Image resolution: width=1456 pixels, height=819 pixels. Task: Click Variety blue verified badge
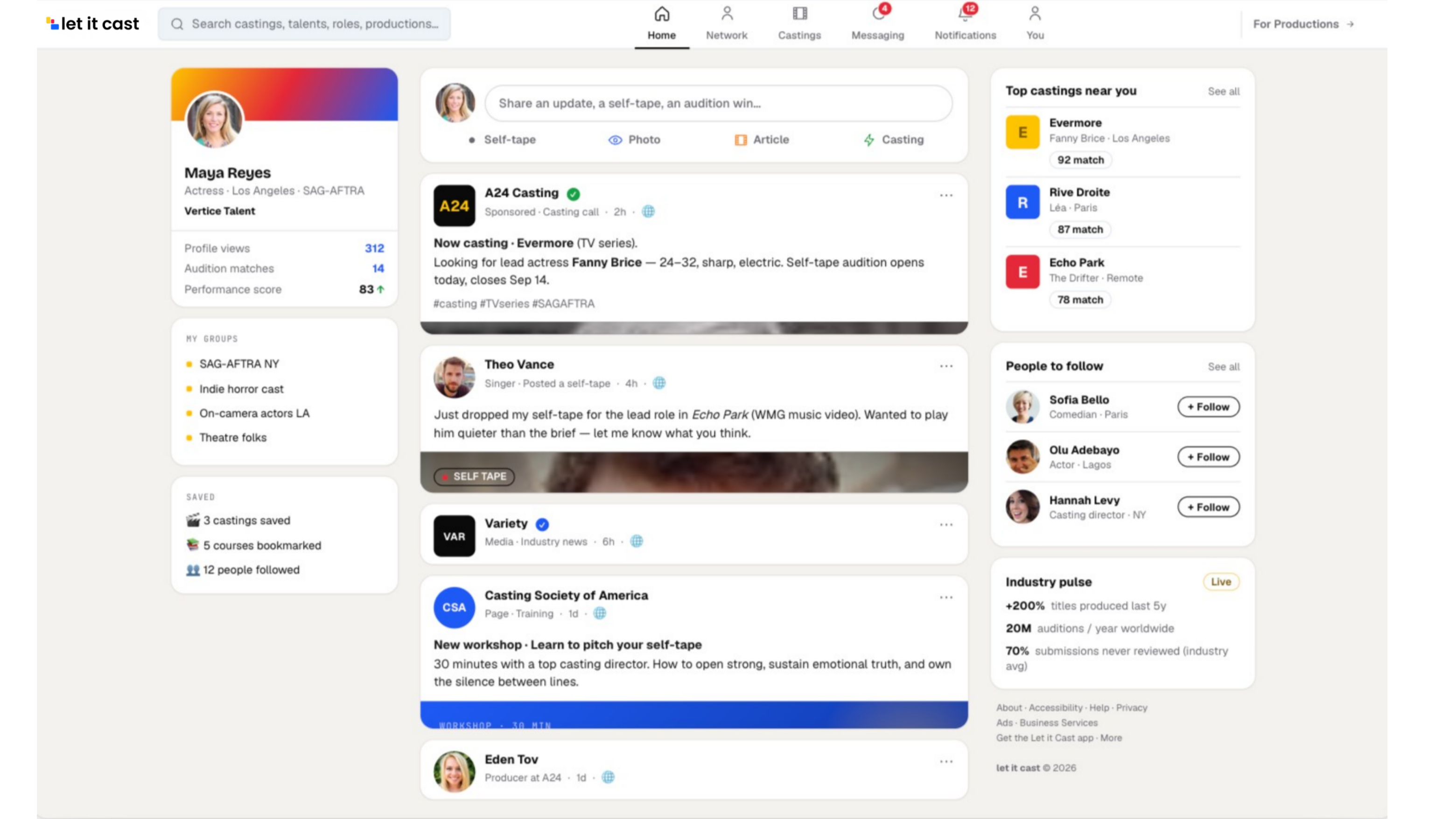pyautogui.click(x=542, y=525)
